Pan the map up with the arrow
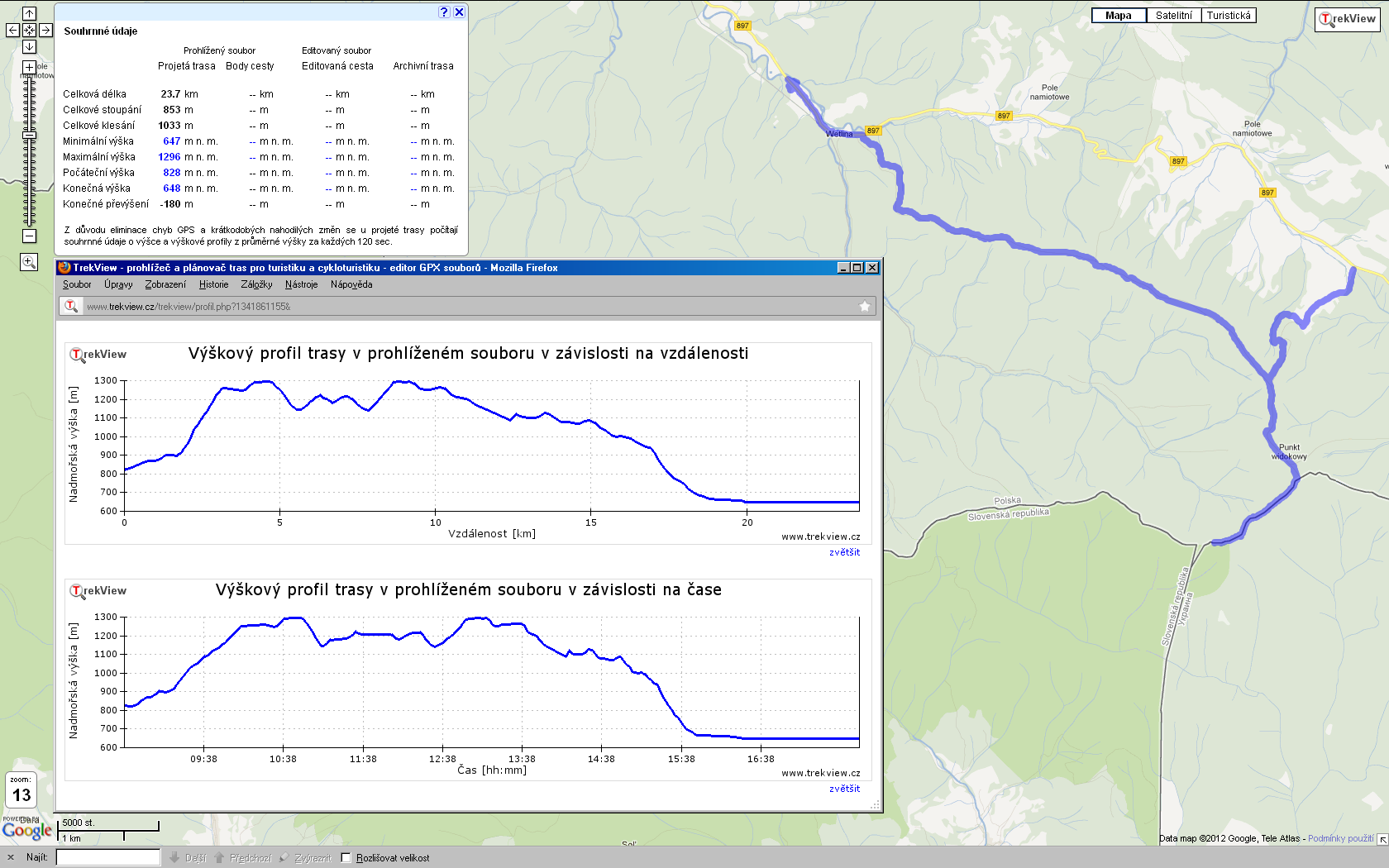This screenshot has width=1389, height=868. tap(29, 13)
